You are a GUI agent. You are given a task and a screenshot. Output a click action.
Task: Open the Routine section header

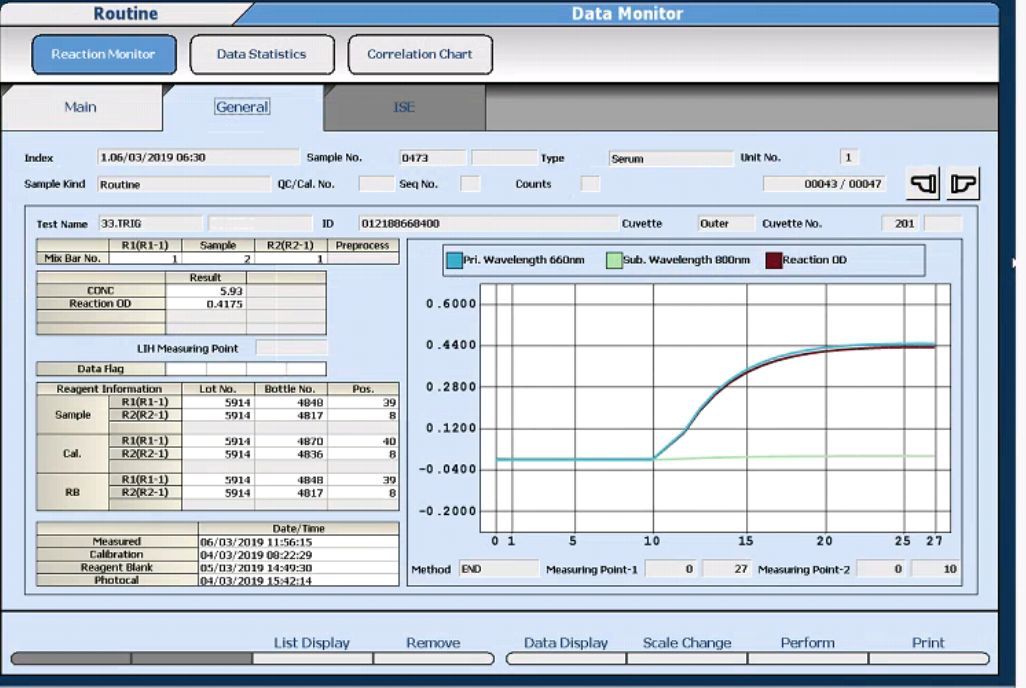point(125,13)
